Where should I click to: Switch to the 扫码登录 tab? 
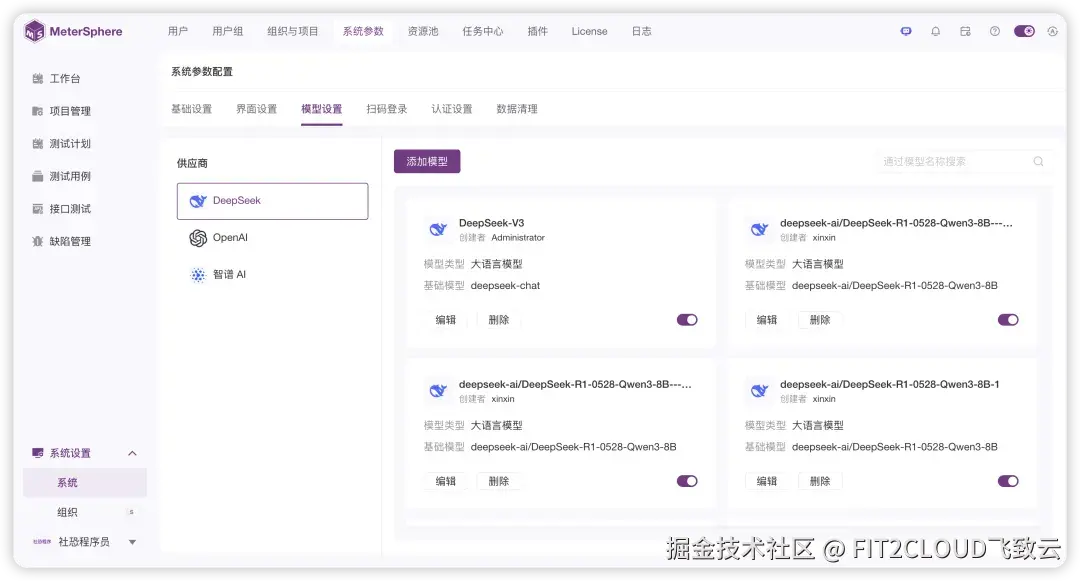click(386, 109)
